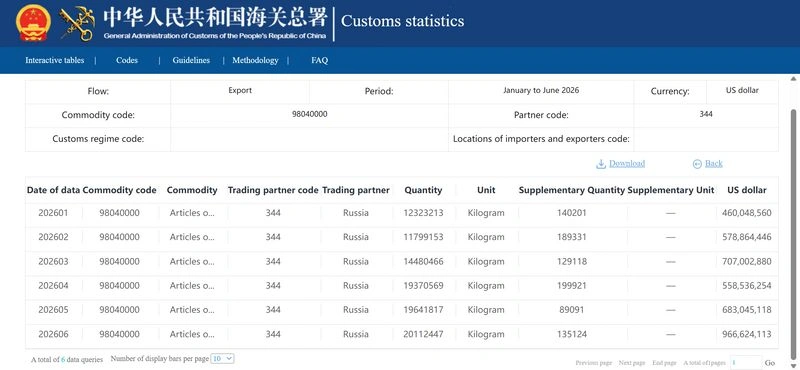800x370 pixels.
Task: Select the 202604 date cell
Action: (x=53, y=285)
